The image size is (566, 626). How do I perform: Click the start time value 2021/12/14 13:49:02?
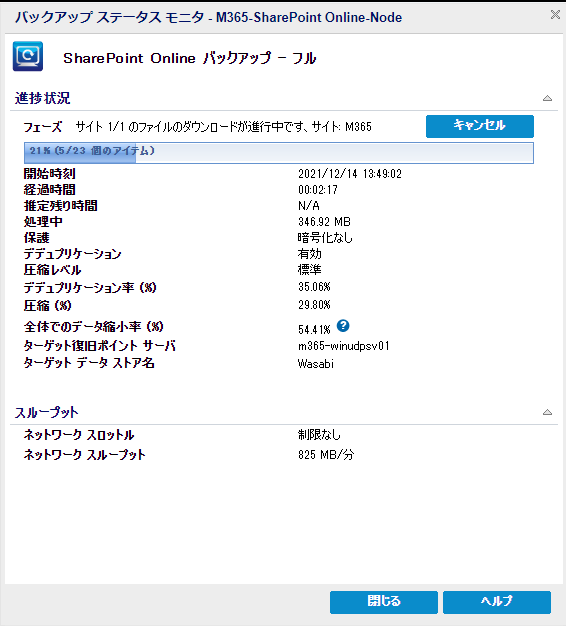click(x=350, y=174)
